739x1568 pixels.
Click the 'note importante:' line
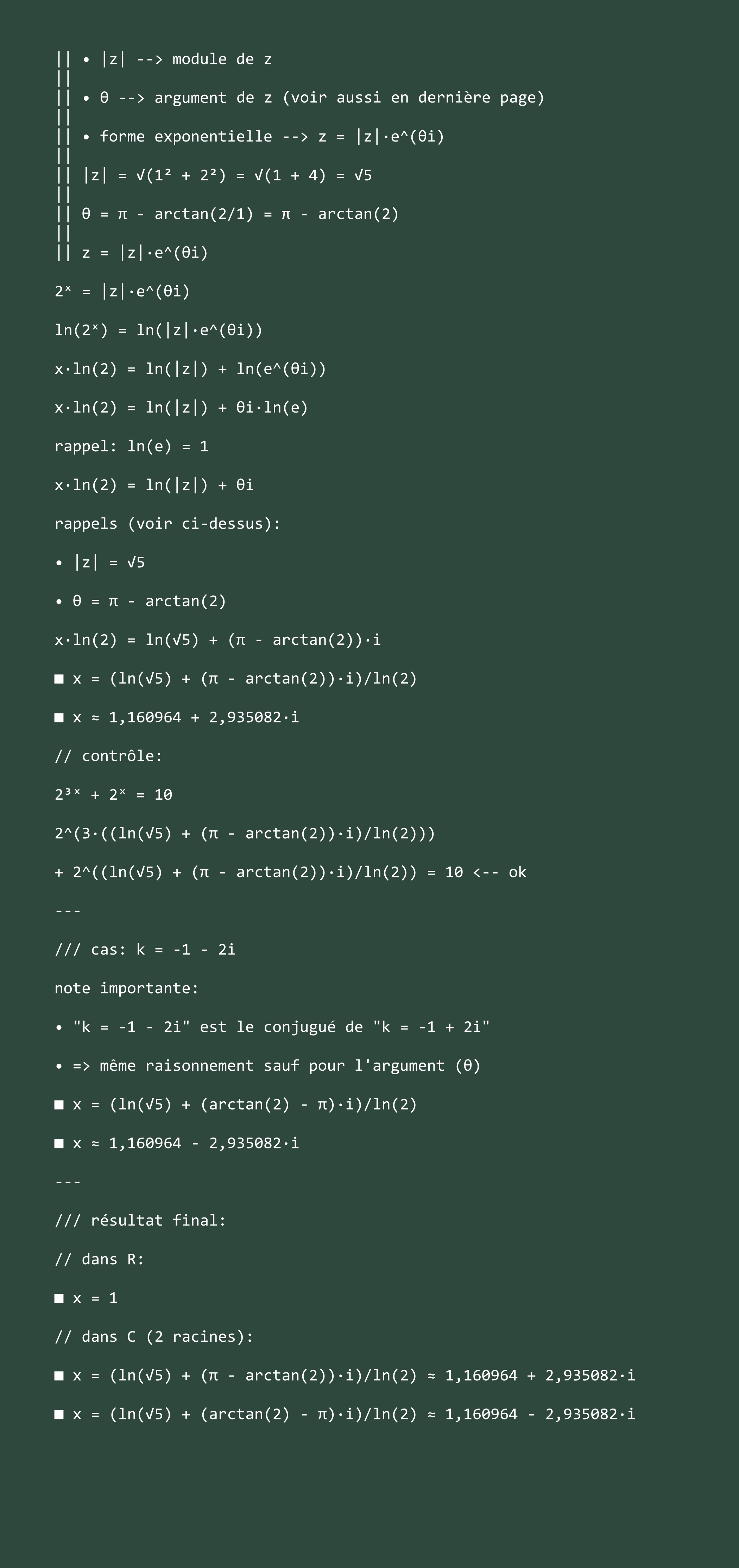point(127,988)
